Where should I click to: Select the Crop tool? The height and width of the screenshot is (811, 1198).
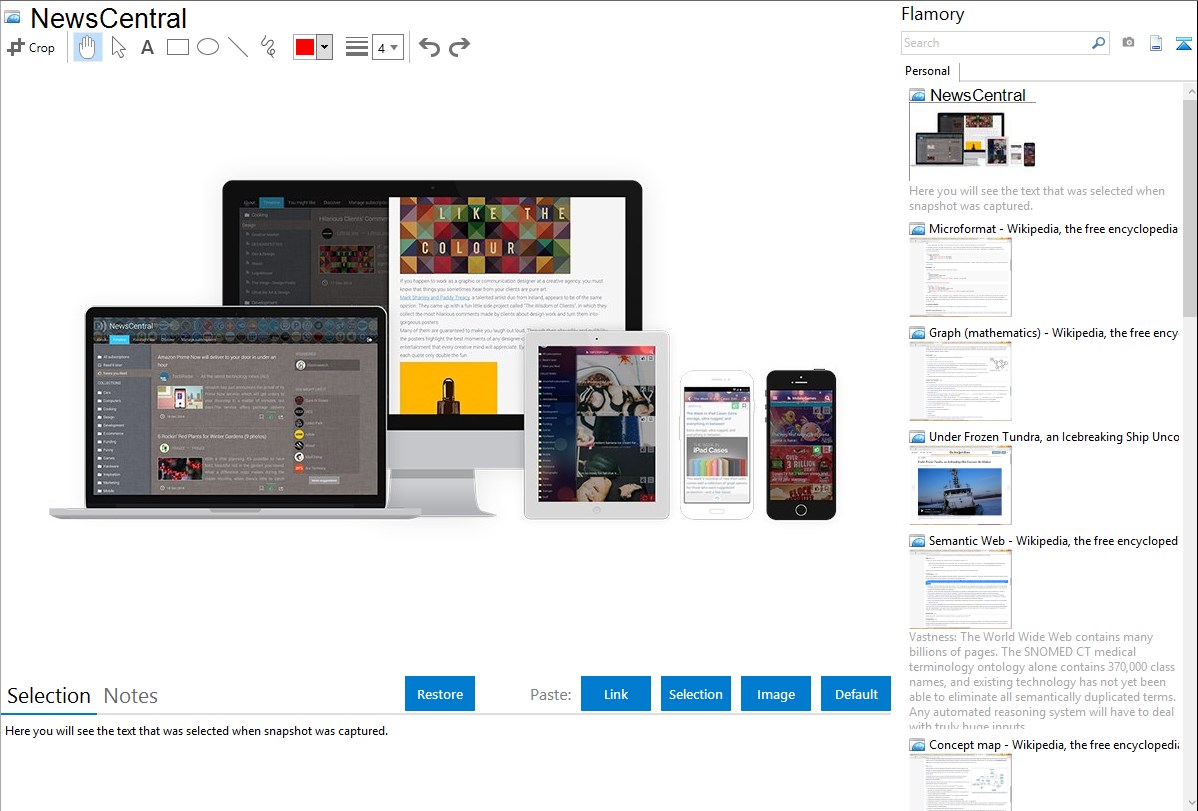(x=31, y=47)
